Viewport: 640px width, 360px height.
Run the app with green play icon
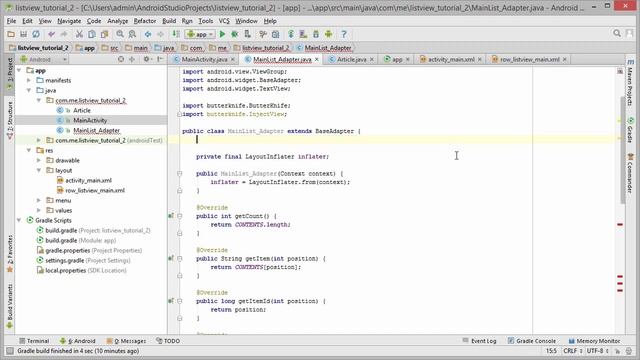click(222, 34)
